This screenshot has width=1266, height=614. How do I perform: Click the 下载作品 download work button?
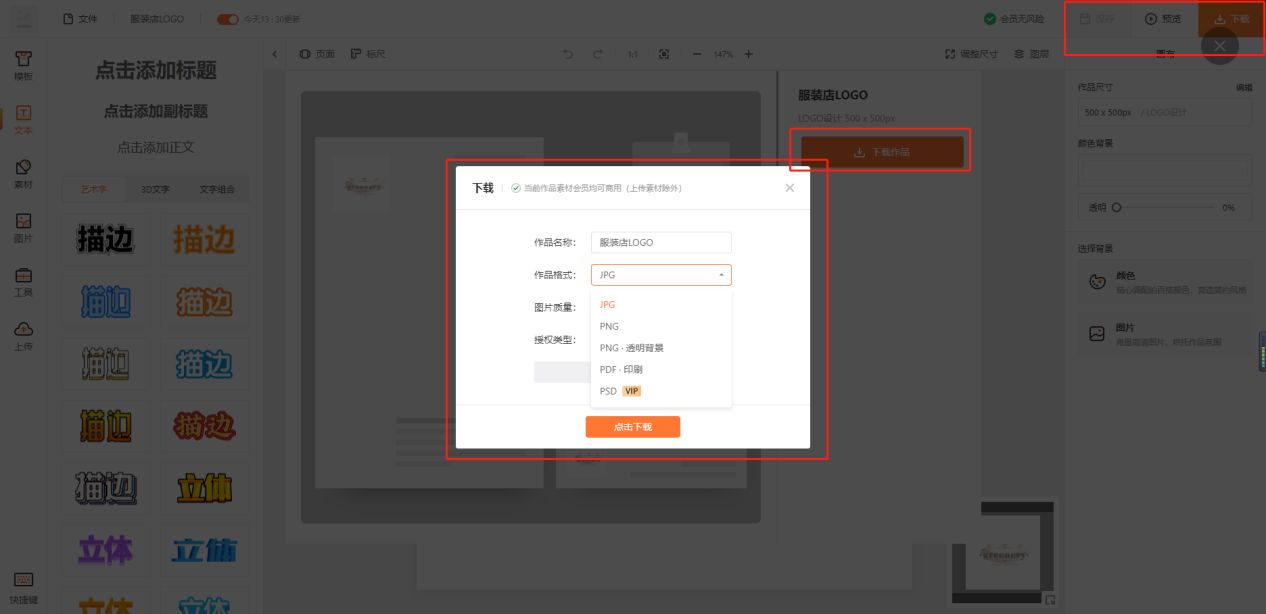882,152
